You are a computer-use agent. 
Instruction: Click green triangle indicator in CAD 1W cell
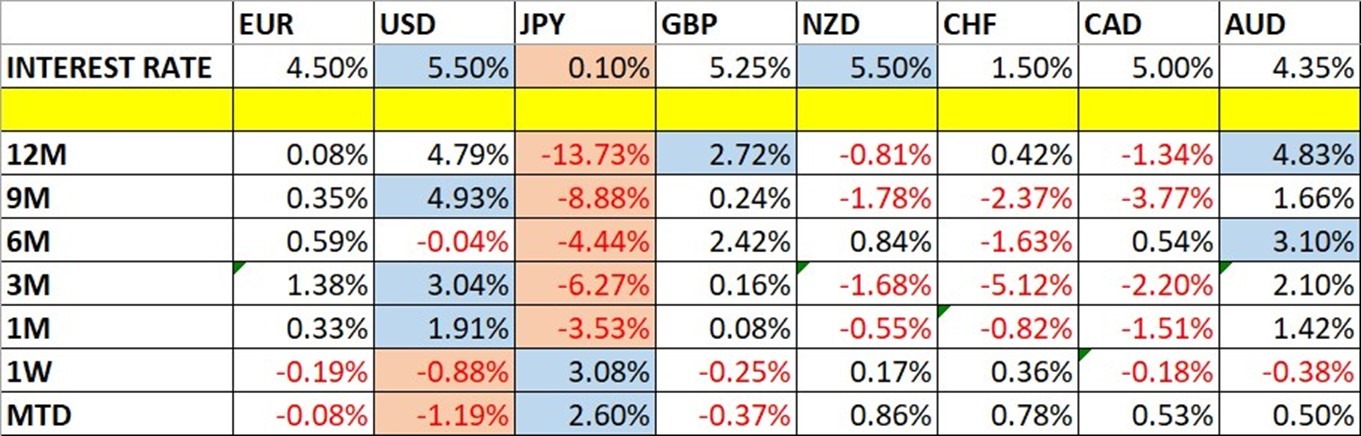pyautogui.click(x=1083, y=352)
